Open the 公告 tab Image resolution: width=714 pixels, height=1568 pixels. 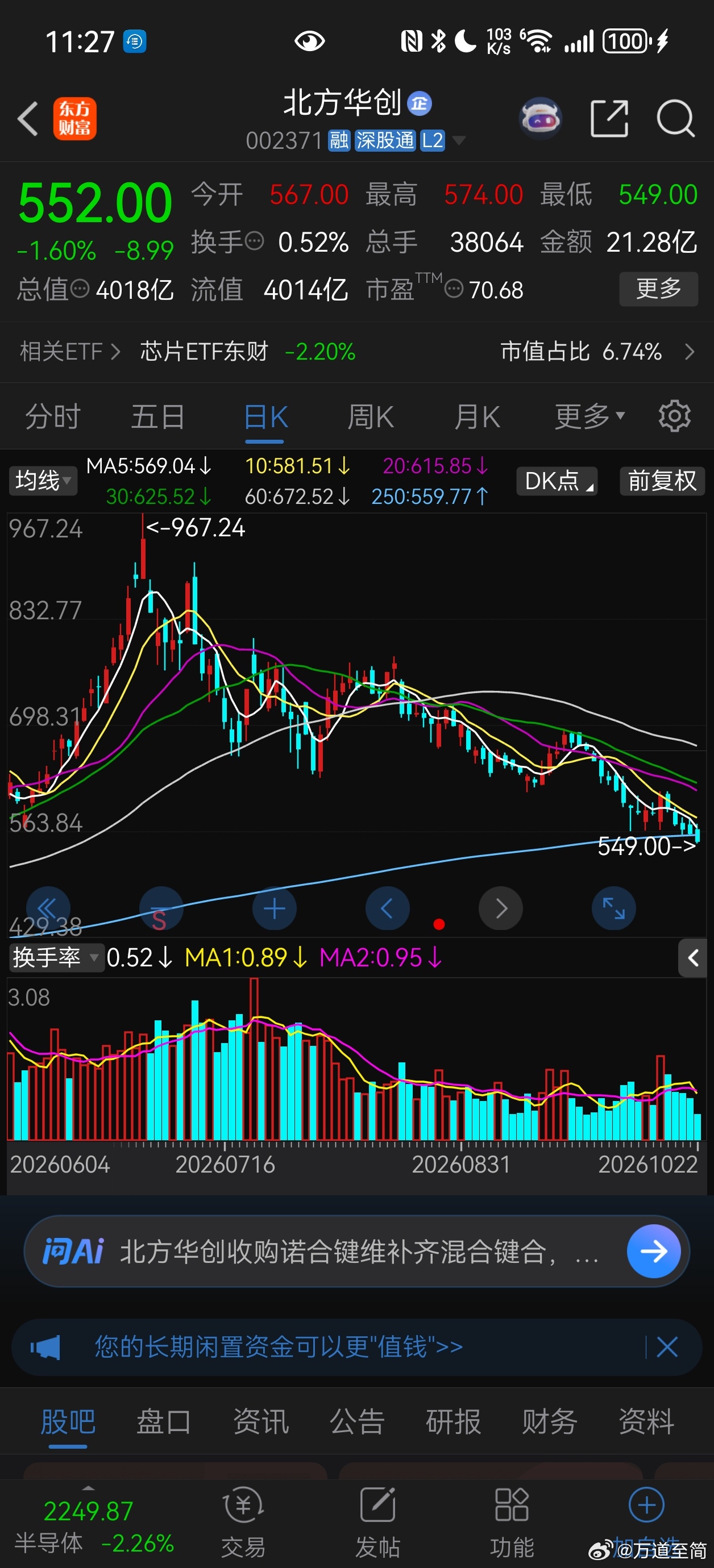click(357, 1422)
